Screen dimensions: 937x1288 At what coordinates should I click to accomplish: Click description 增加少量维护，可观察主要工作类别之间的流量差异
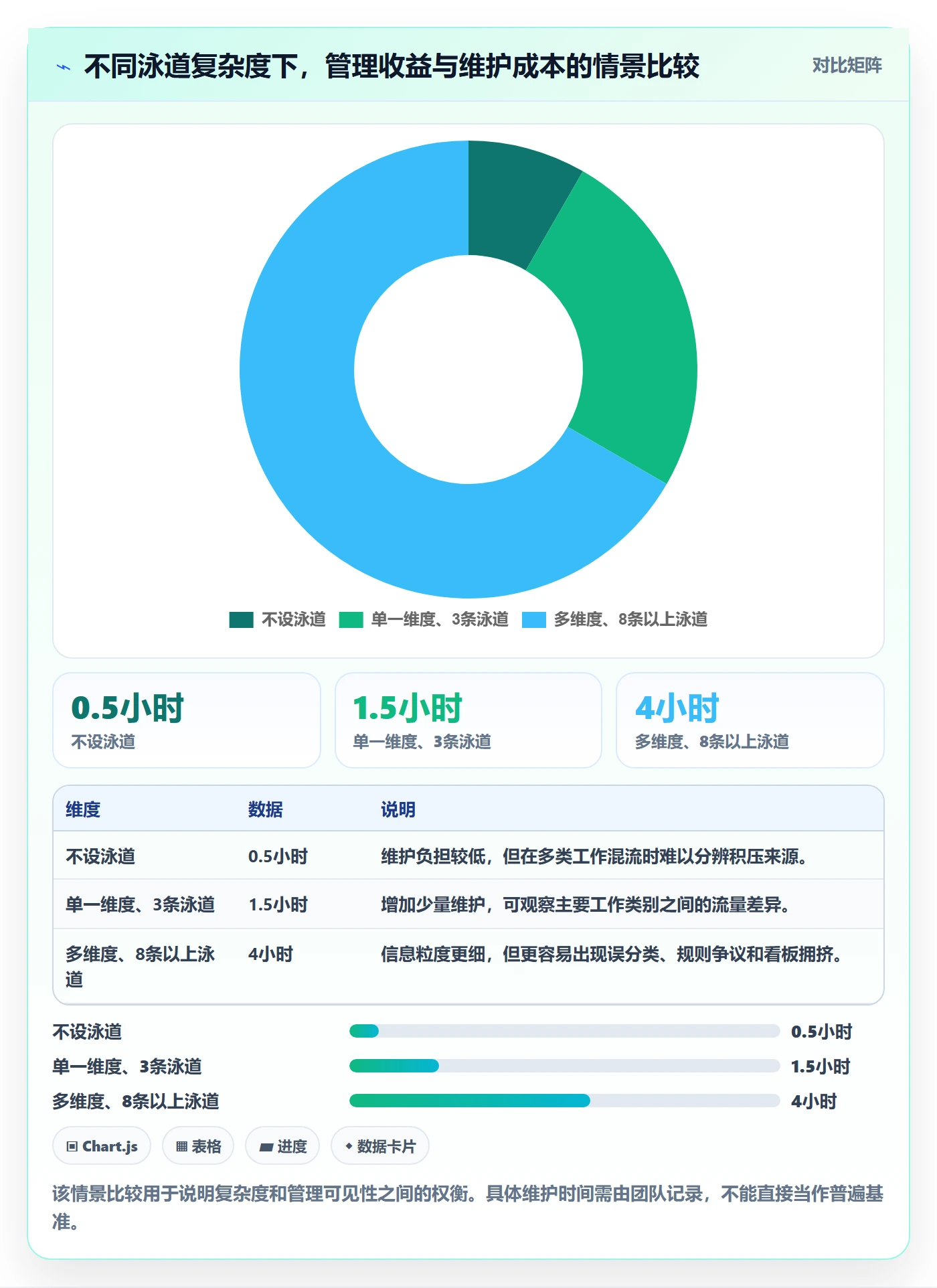[586, 904]
